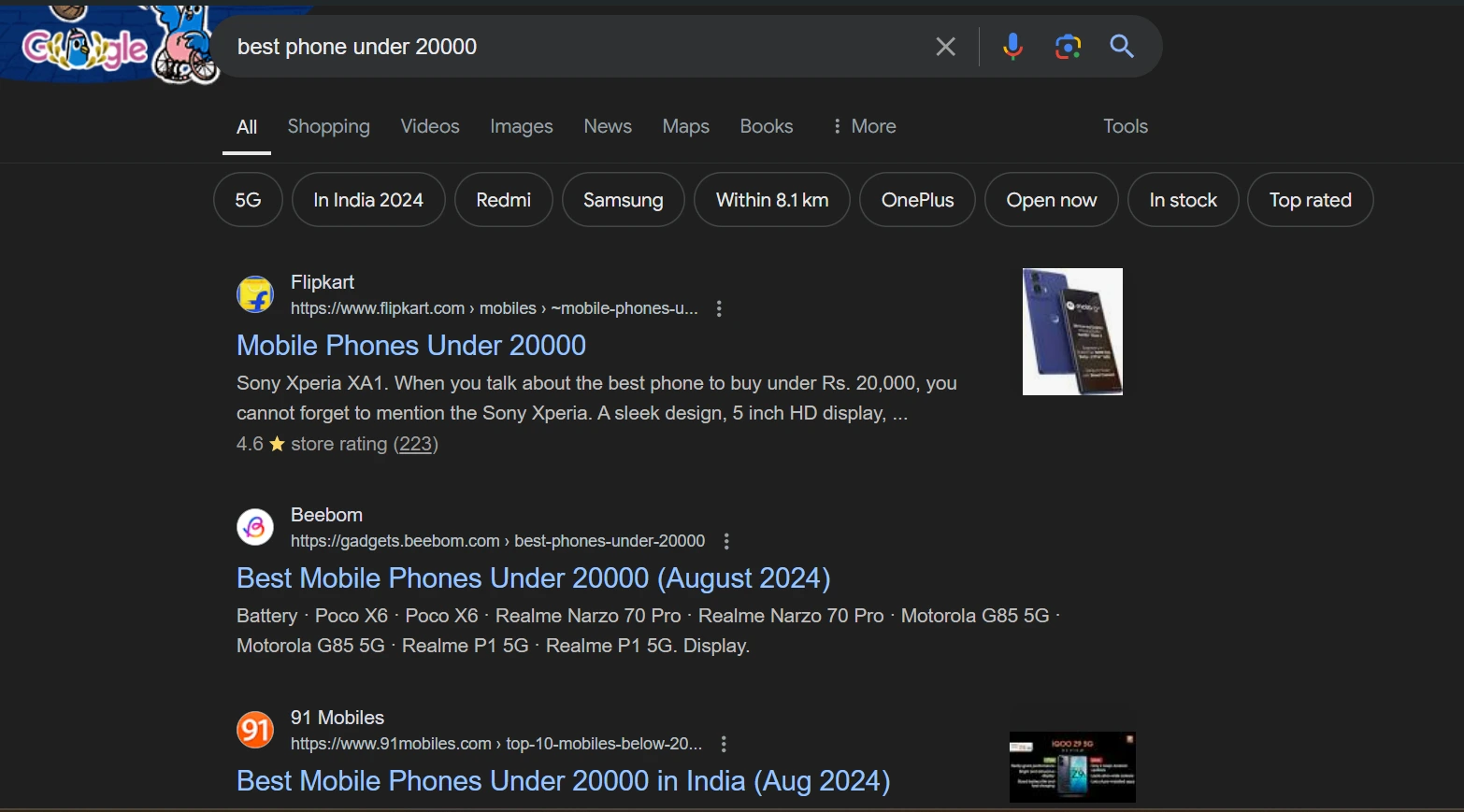This screenshot has width=1464, height=812.
Task: Apply the Top rated filter
Action: (1311, 200)
